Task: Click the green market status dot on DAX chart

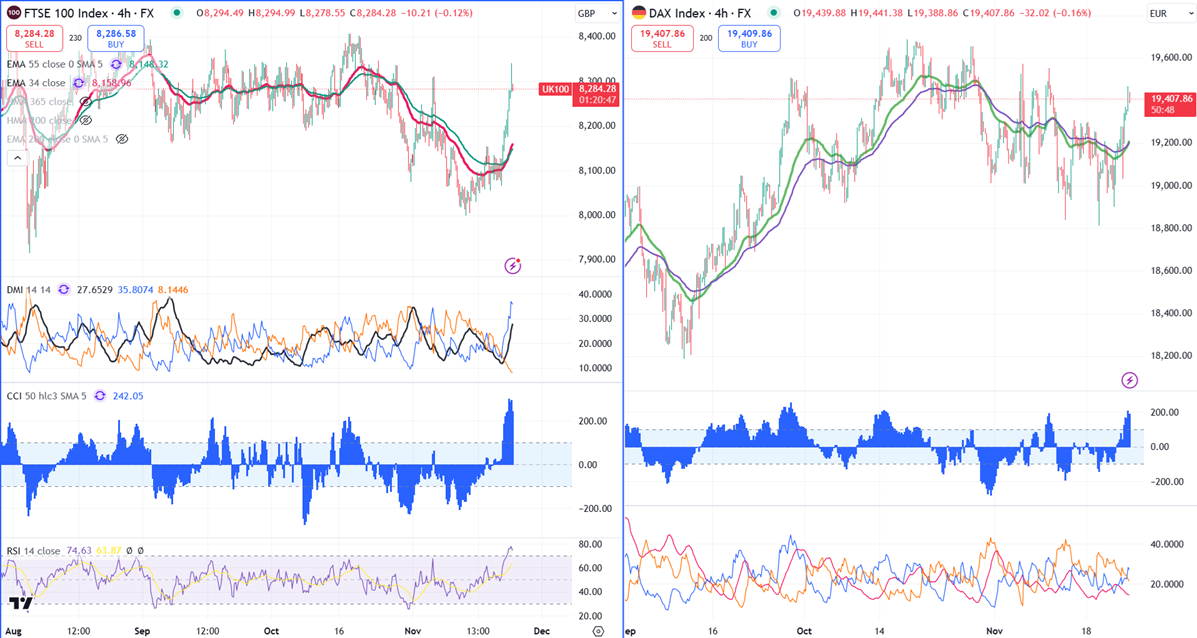Action: (773, 13)
